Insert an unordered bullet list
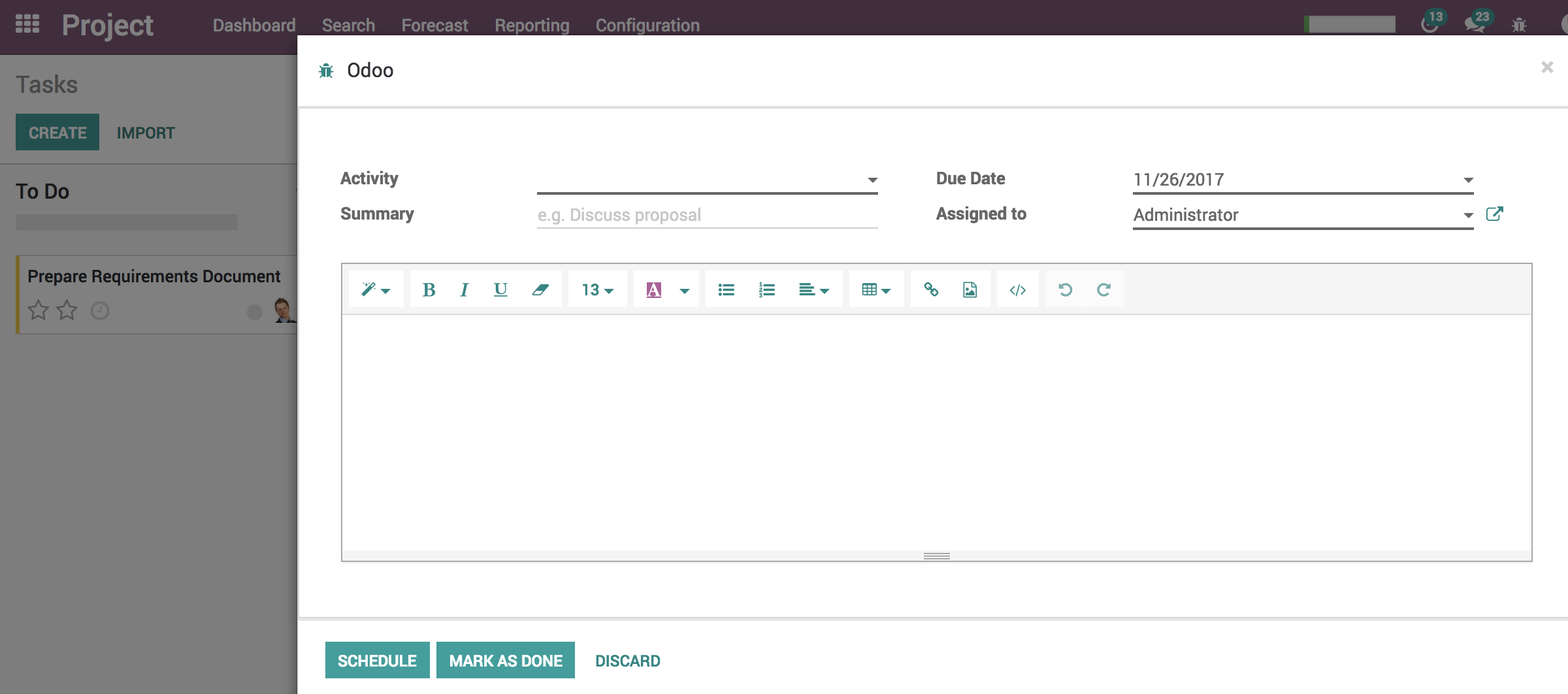The width and height of the screenshot is (1568, 694). [726, 289]
